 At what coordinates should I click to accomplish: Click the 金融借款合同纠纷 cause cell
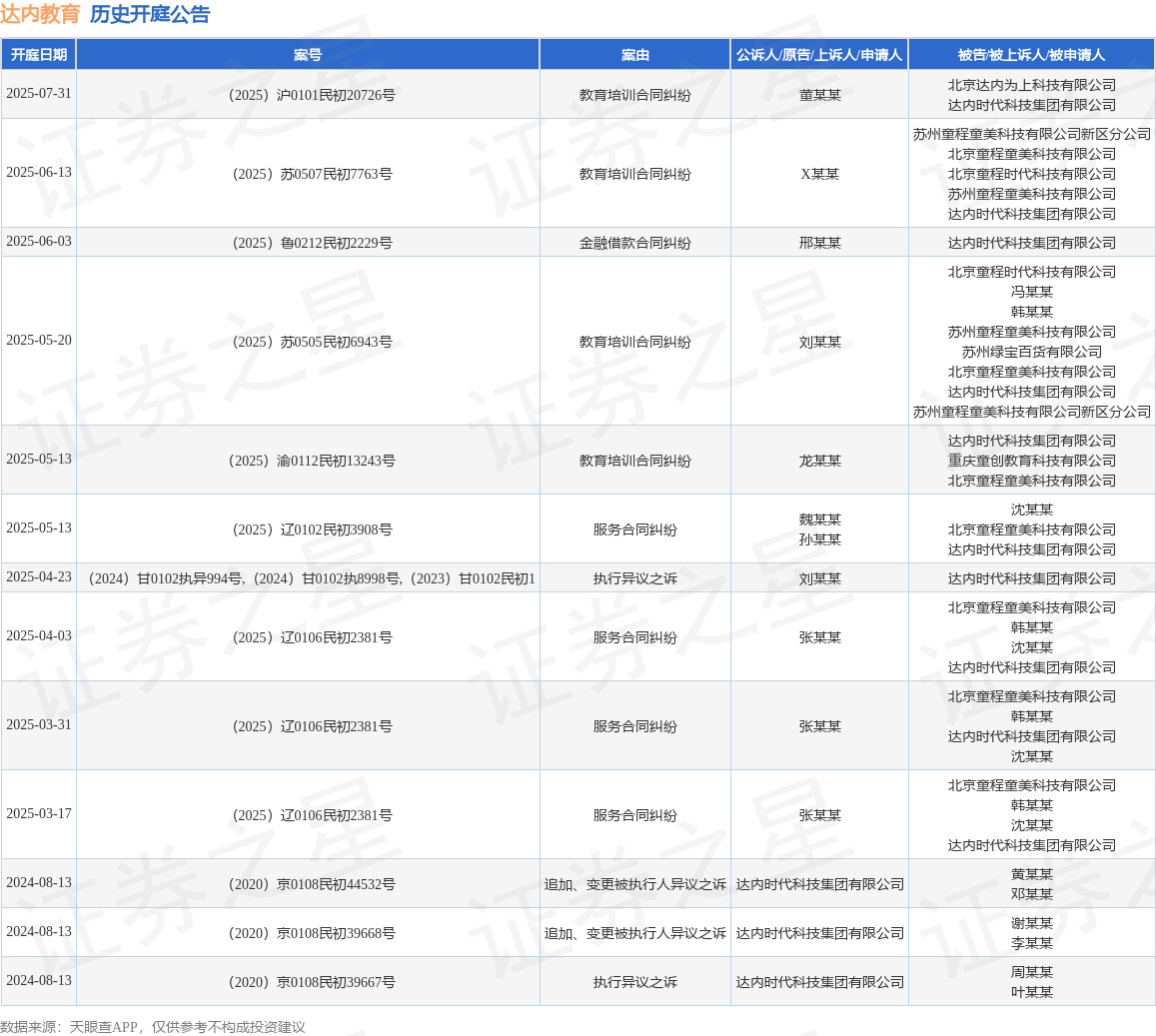tap(634, 243)
